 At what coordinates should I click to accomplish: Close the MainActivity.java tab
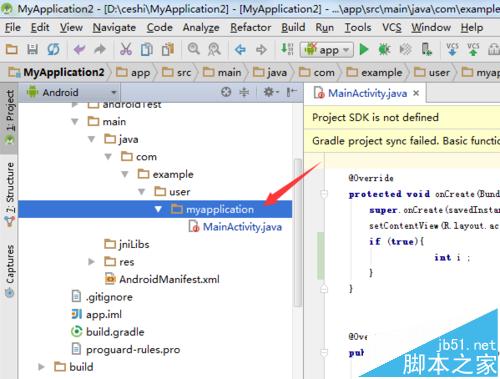tap(416, 93)
